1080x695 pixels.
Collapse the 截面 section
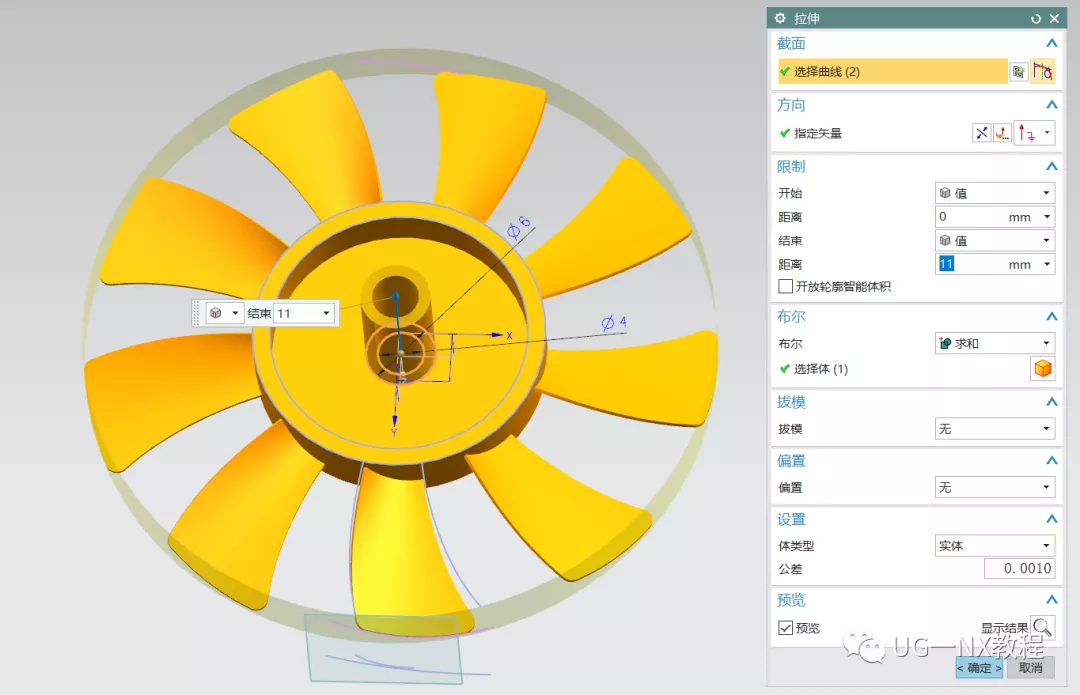(x=1052, y=43)
